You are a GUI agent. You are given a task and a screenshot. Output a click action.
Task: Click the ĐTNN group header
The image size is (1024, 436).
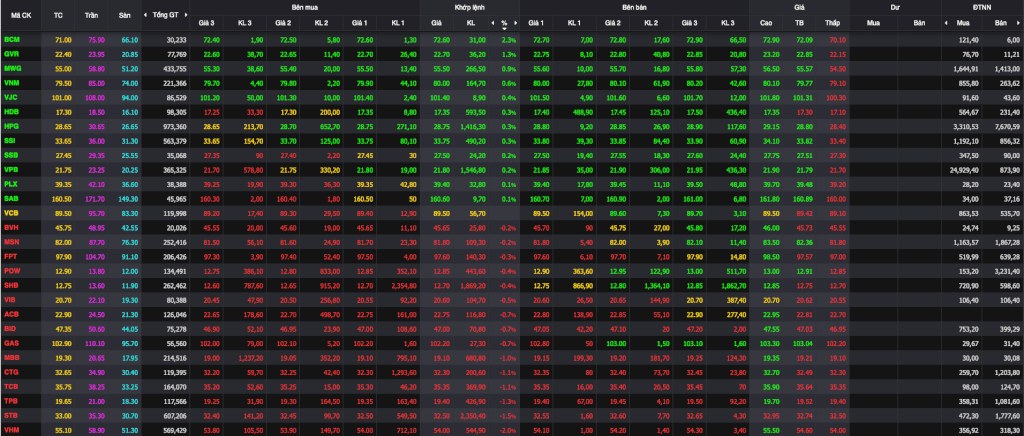tap(982, 7)
